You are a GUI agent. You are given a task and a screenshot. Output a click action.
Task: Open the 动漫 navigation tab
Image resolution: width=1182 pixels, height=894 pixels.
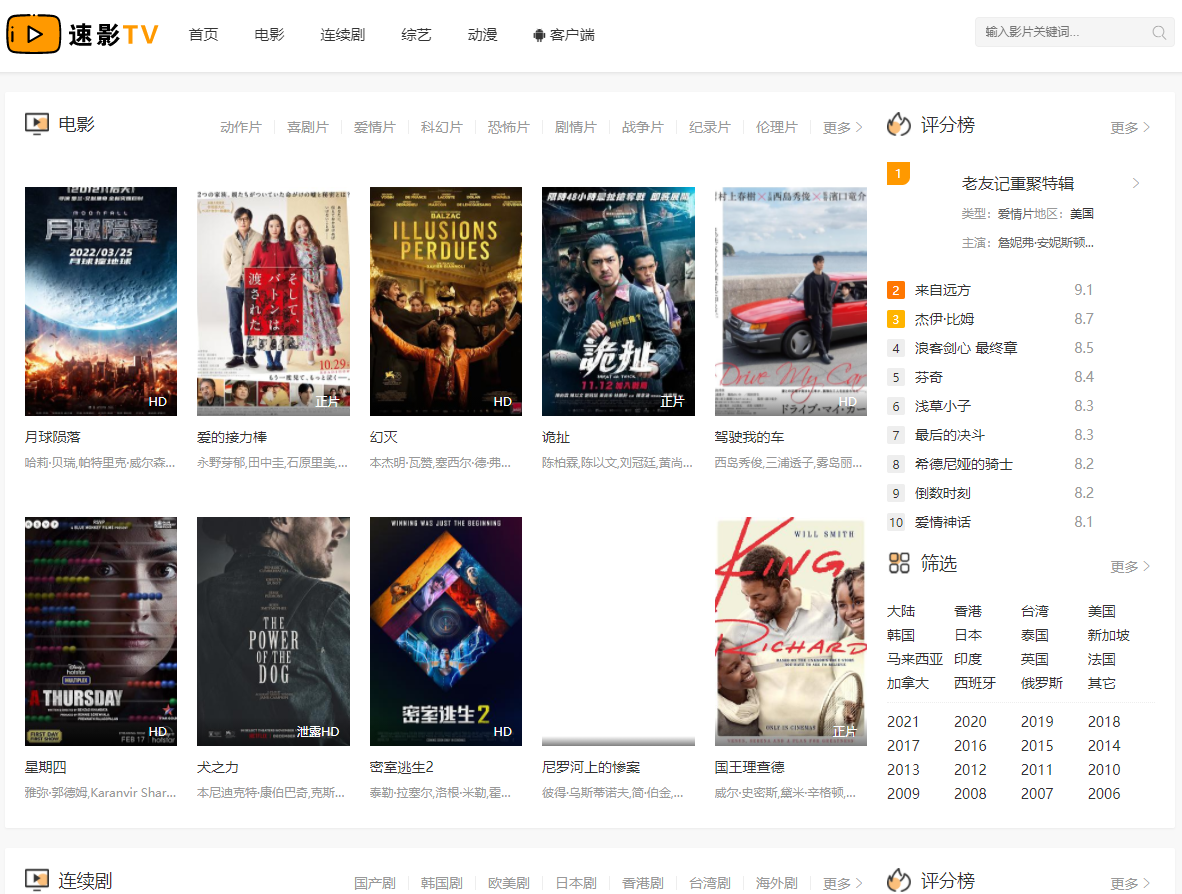coord(482,35)
